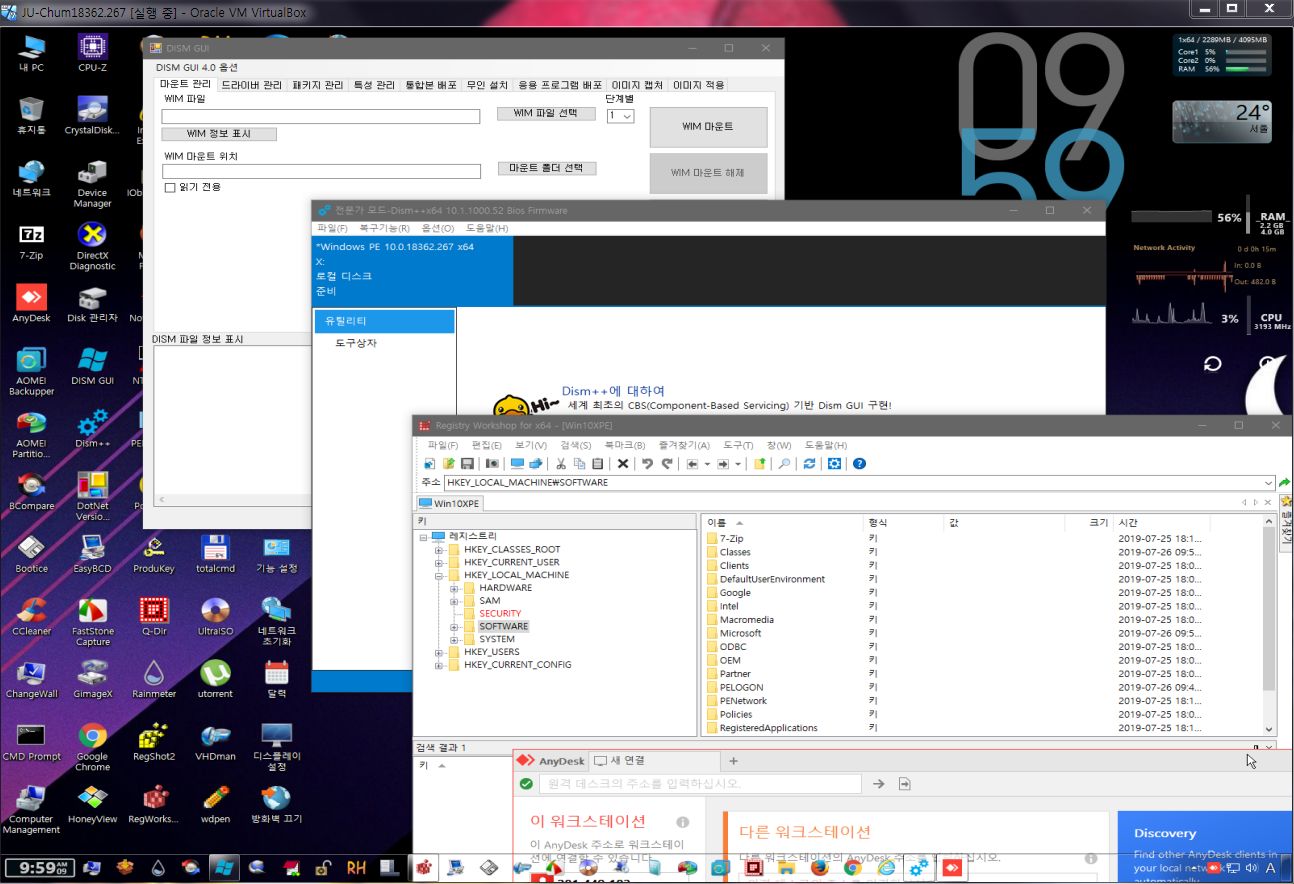Image resolution: width=1294 pixels, height=884 pixels.
Task: Select the Rainmeter desktop icon
Action: coord(154,680)
